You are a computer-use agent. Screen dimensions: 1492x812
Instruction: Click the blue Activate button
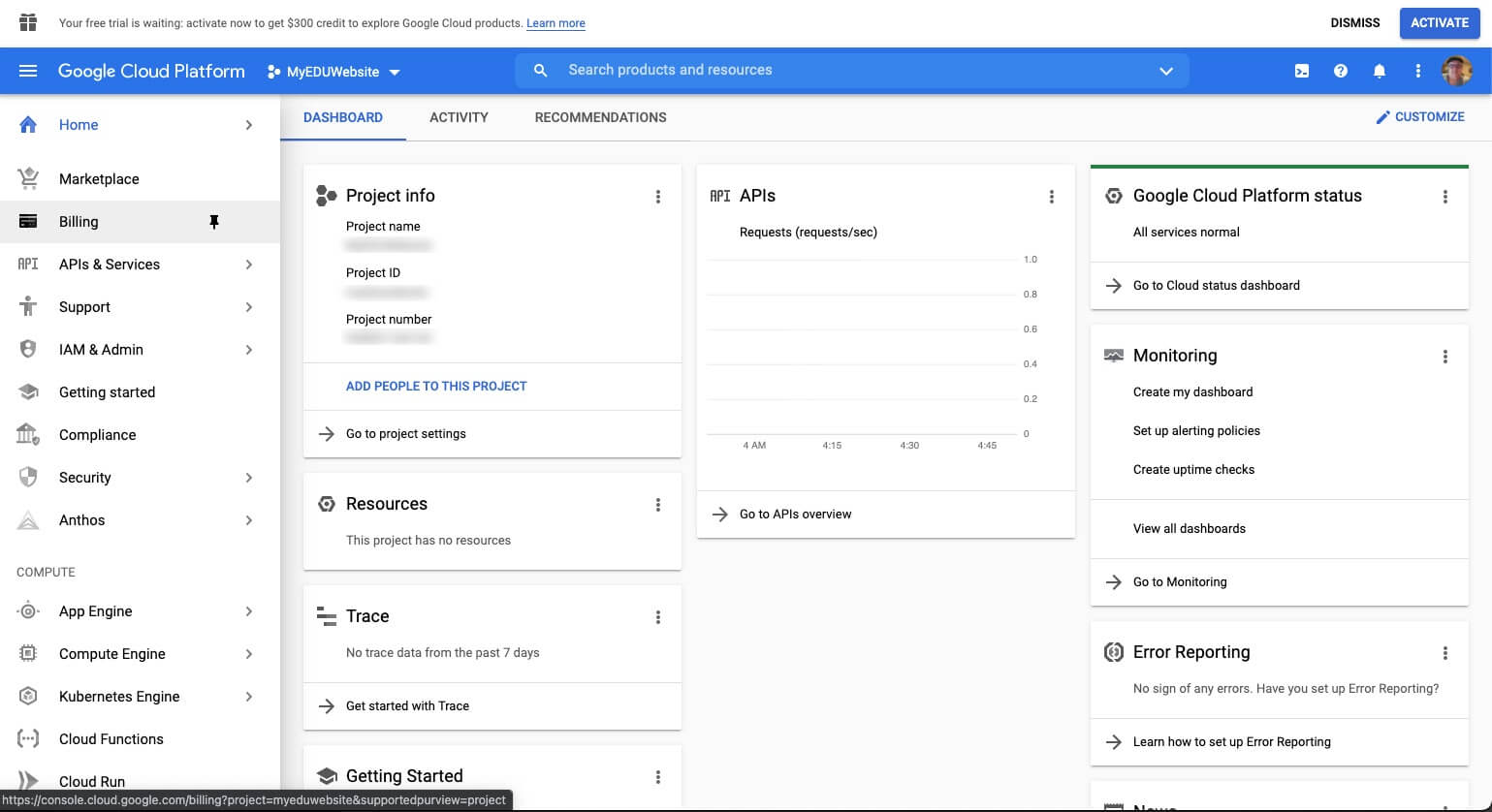(1440, 22)
